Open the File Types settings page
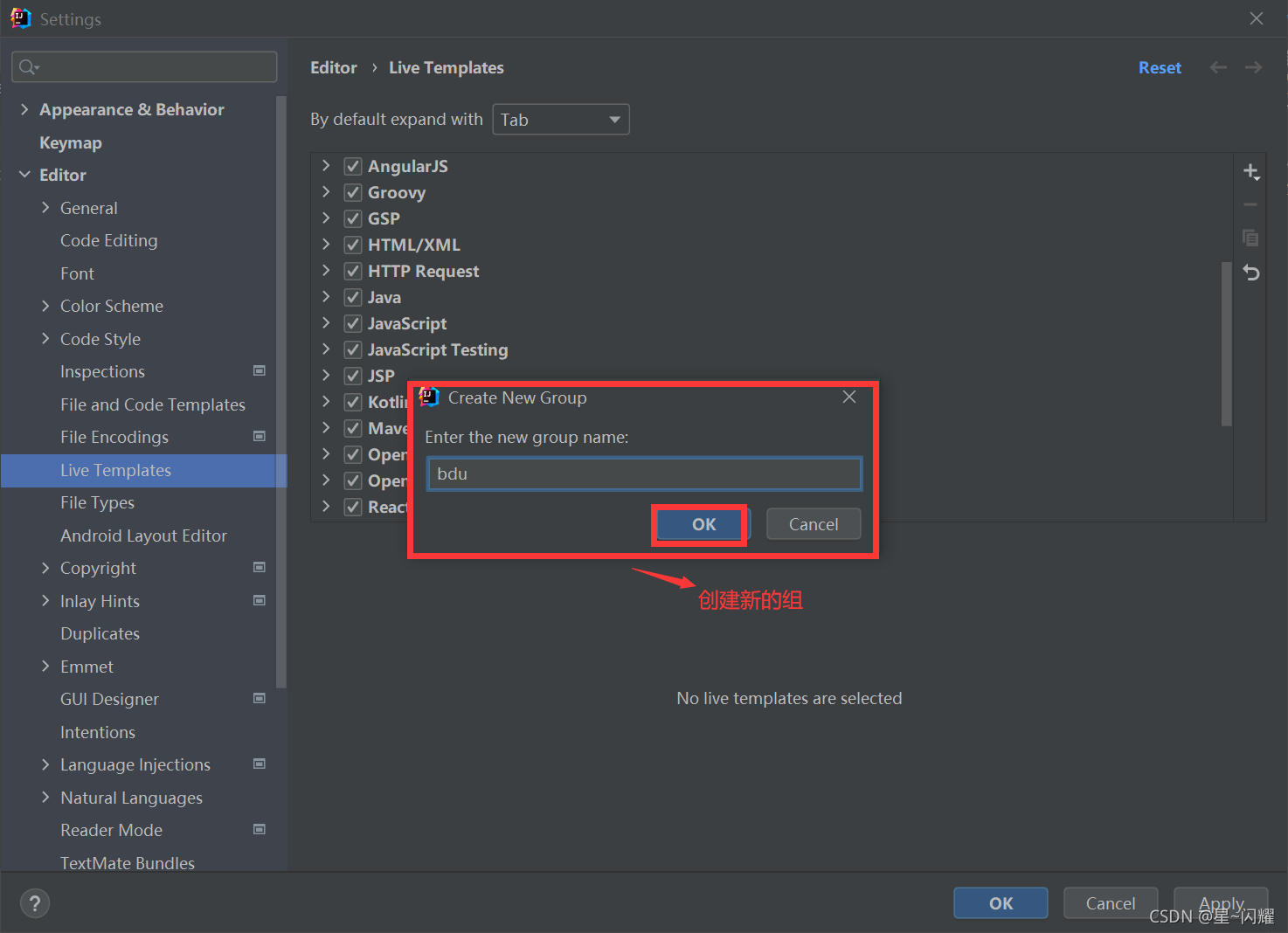This screenshot has width=1288, height=933. tap(97, 502)
